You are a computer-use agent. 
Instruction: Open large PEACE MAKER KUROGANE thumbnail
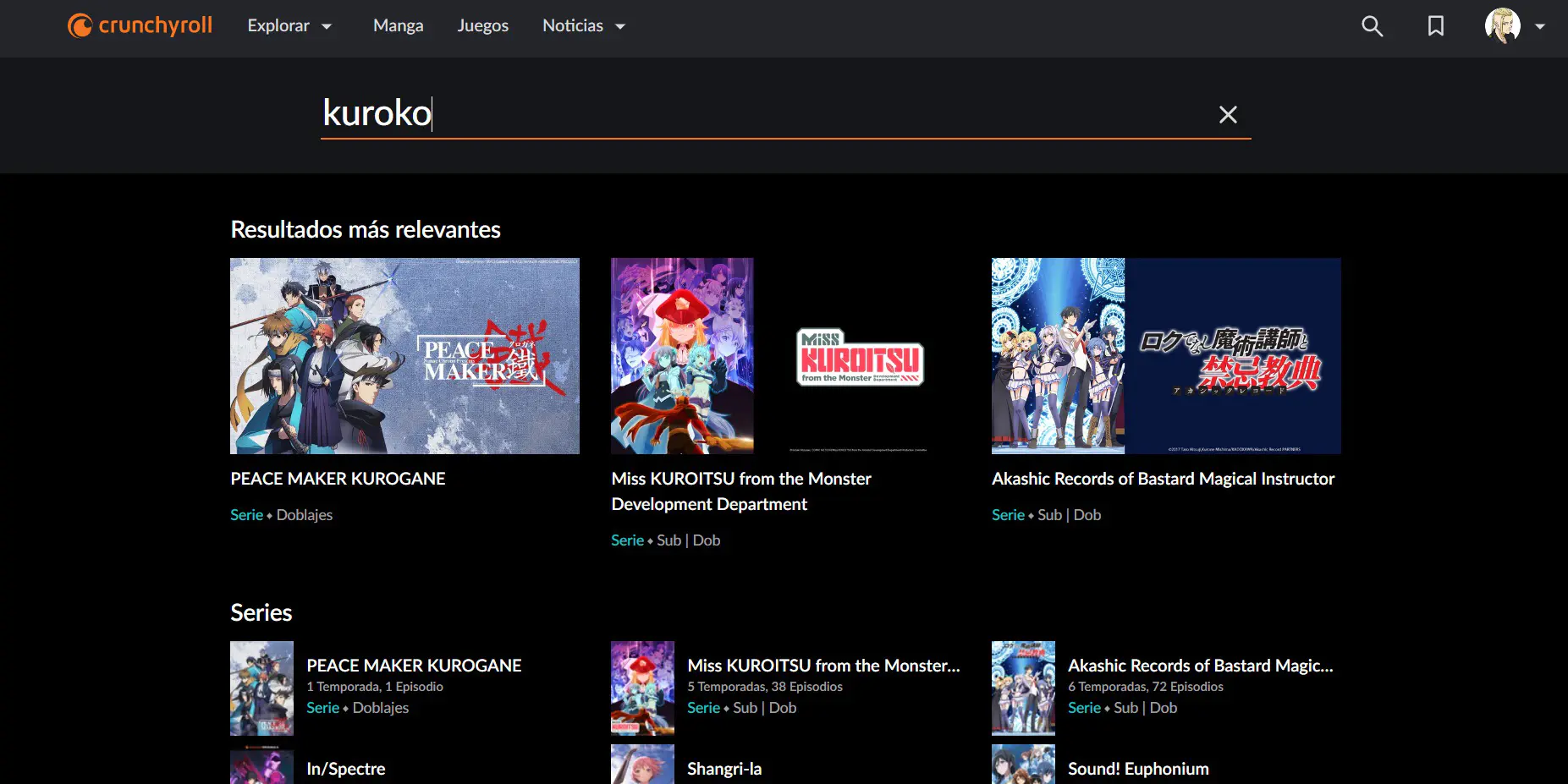coord(404,356)
